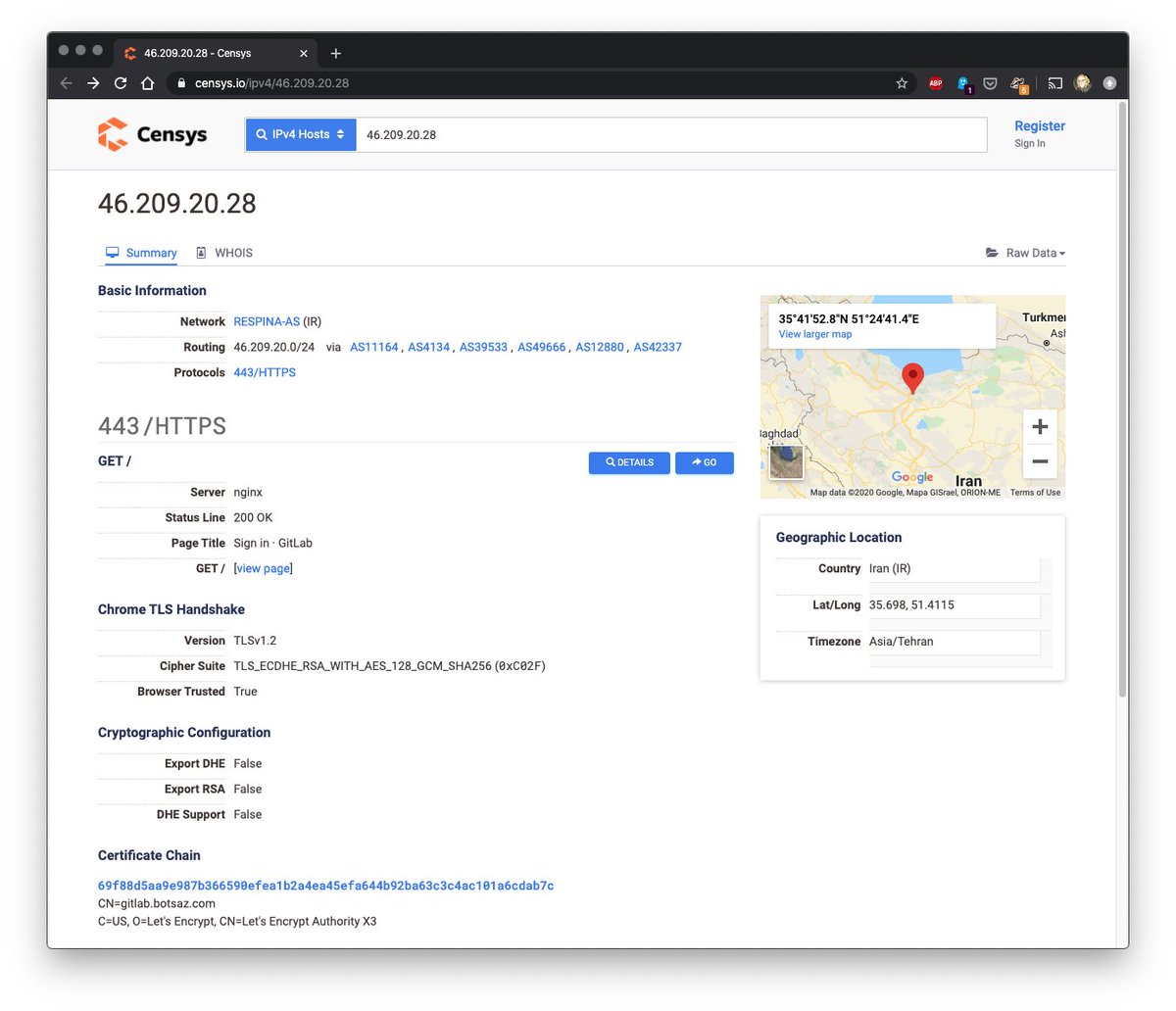This screenshot has width=1176, height=1011.
Task: Click the GO button
Action: 705,462
